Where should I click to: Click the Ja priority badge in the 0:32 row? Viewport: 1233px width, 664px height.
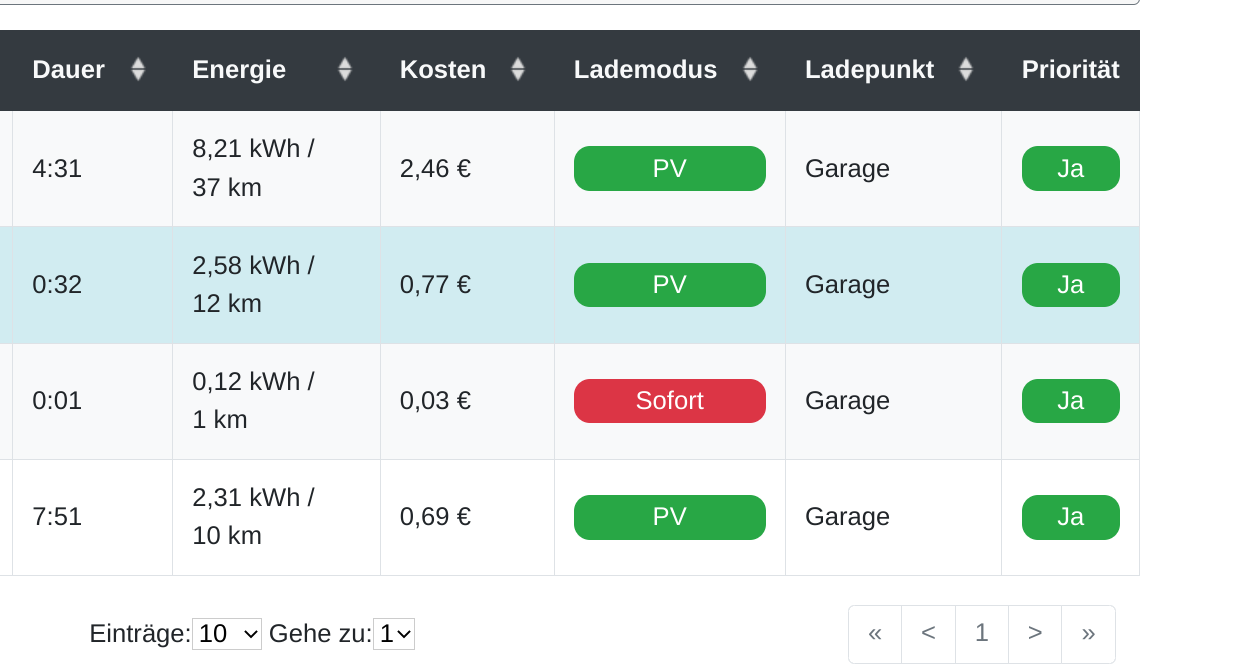(1070, 285)
